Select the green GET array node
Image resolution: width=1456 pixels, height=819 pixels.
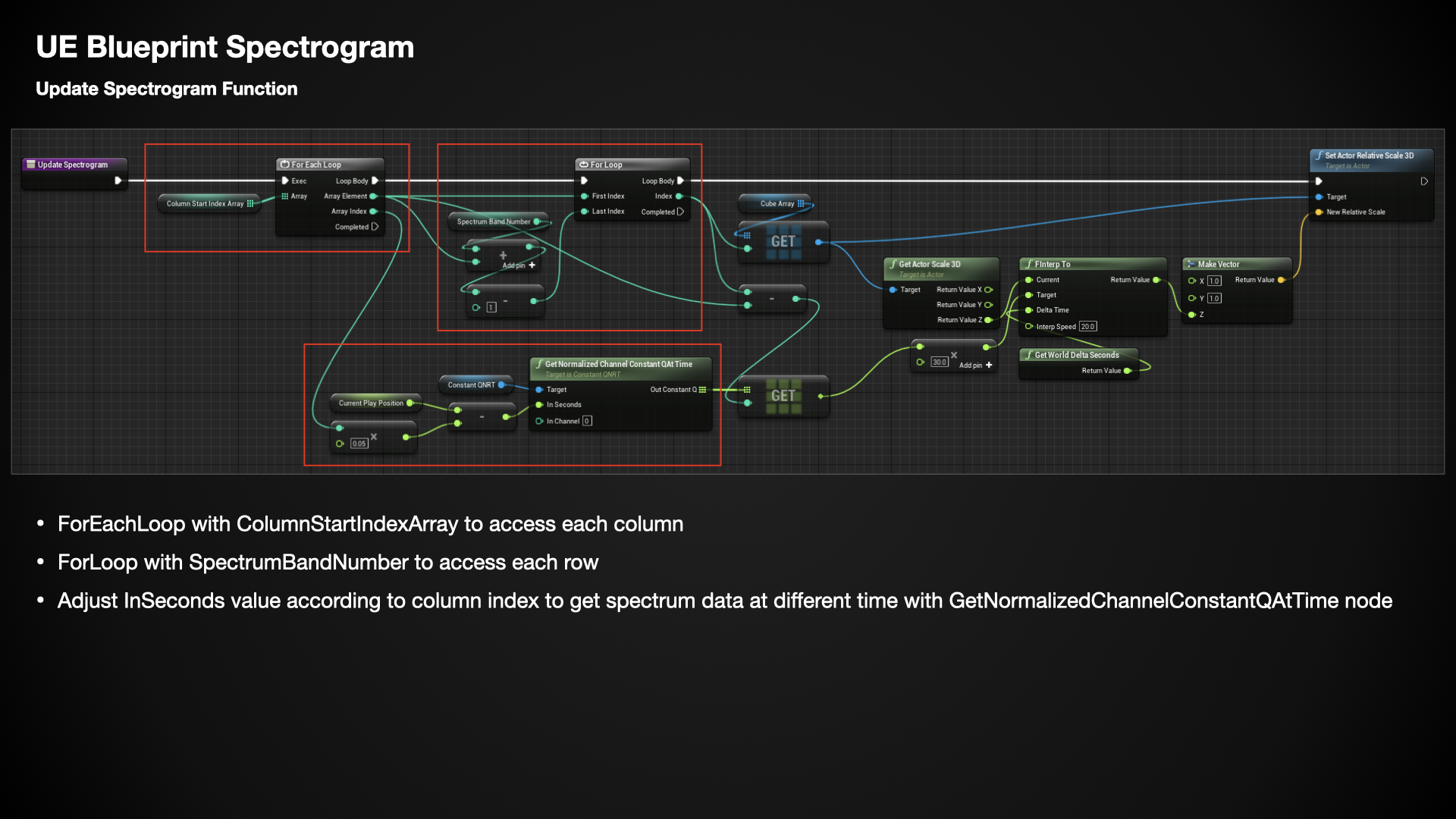point(783,396)
